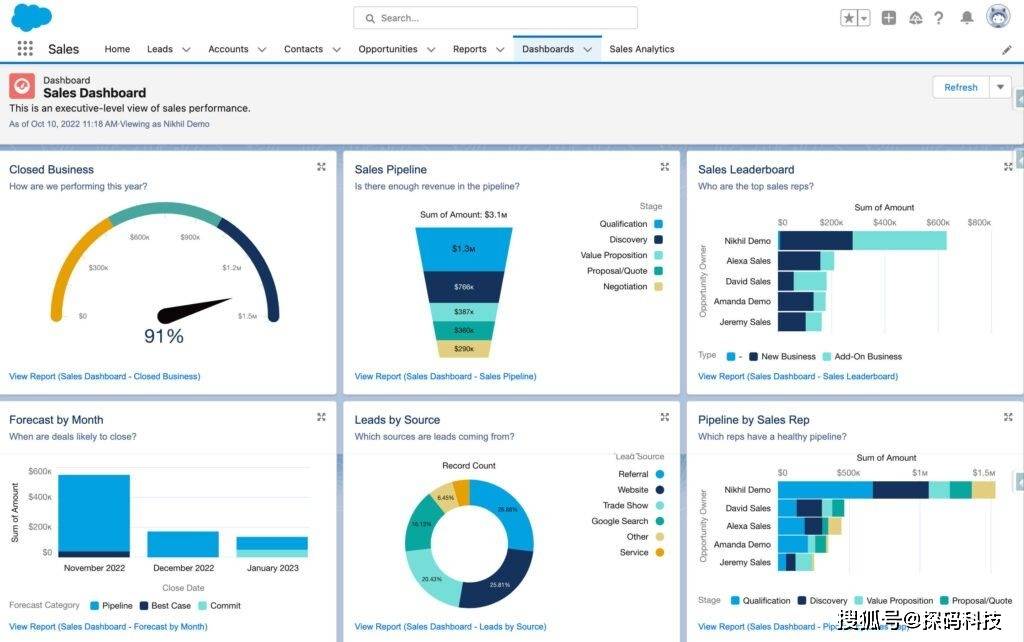The width and height of the screenshot is (1024, 642).
Task: Click the Pipeline legend swatch in Forecast
Action: click(x=94, y=606)
